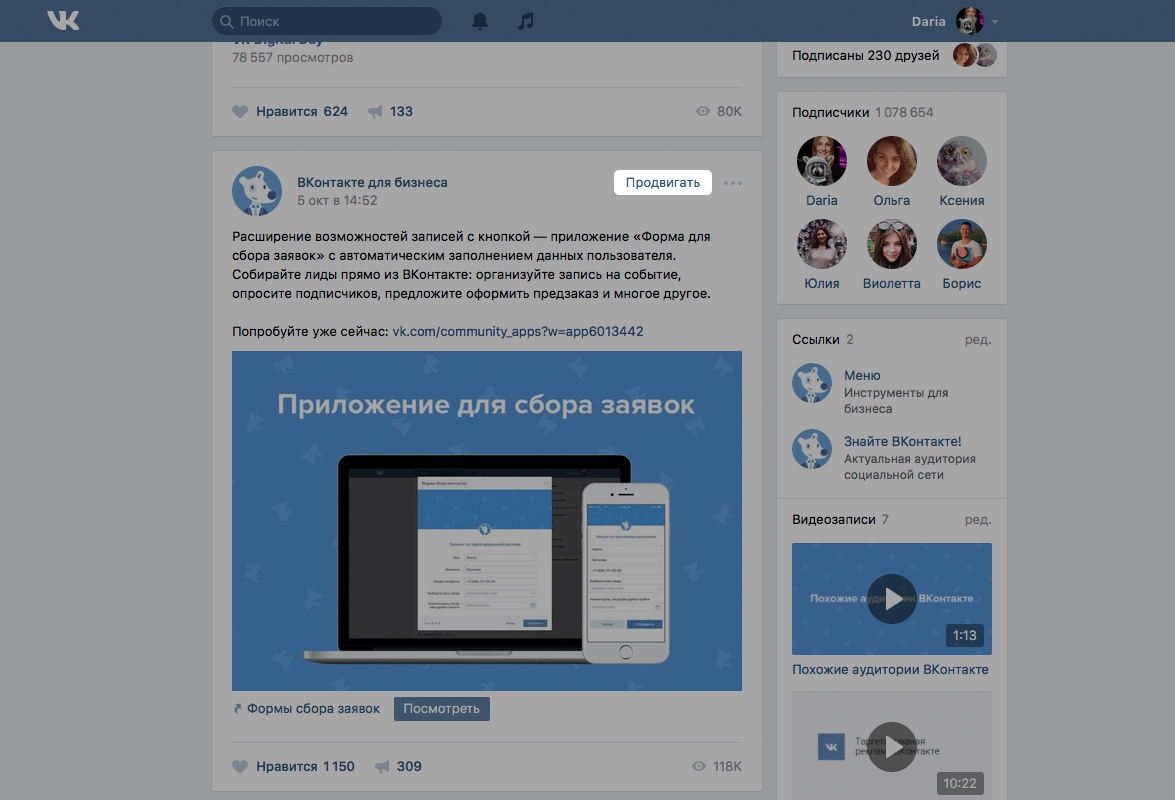Screen dimensions: 1175x800
Task: Play the Похожие аудитории ВКонтакте video
Action: [892, 599]
